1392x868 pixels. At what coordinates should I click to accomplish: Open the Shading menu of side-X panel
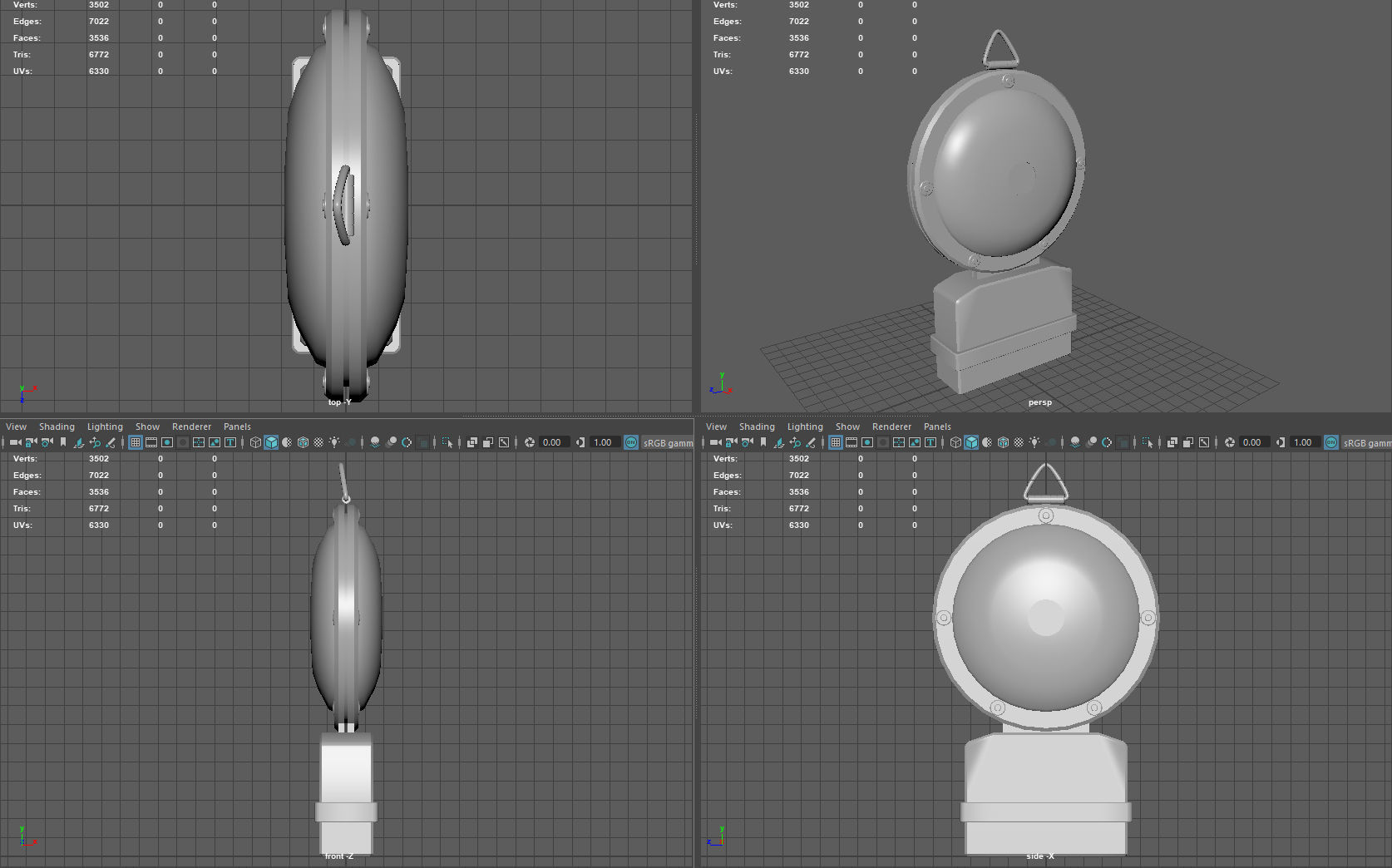pos(757,427)
